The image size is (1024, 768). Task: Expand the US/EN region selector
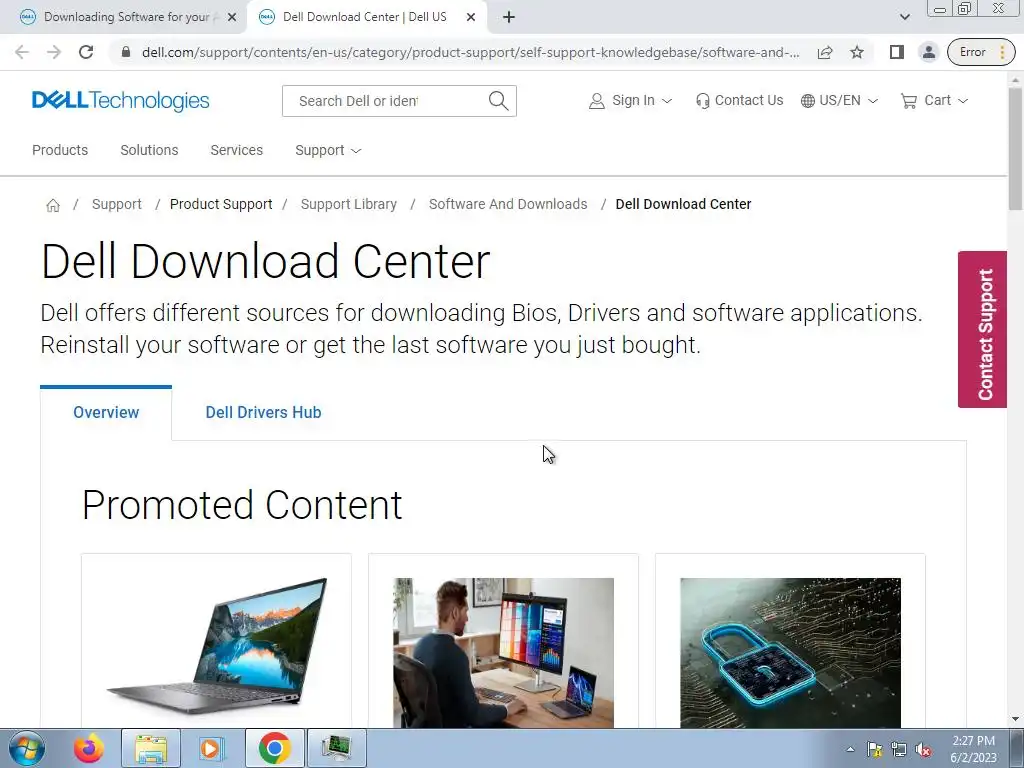coord(839,101)
